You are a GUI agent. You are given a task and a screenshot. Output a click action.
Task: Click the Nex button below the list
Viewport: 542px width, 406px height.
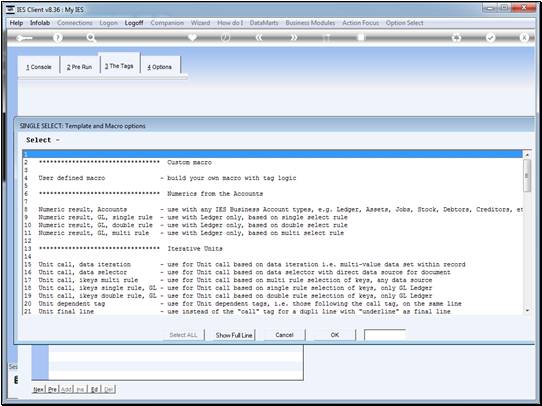(x=38, y=389)
